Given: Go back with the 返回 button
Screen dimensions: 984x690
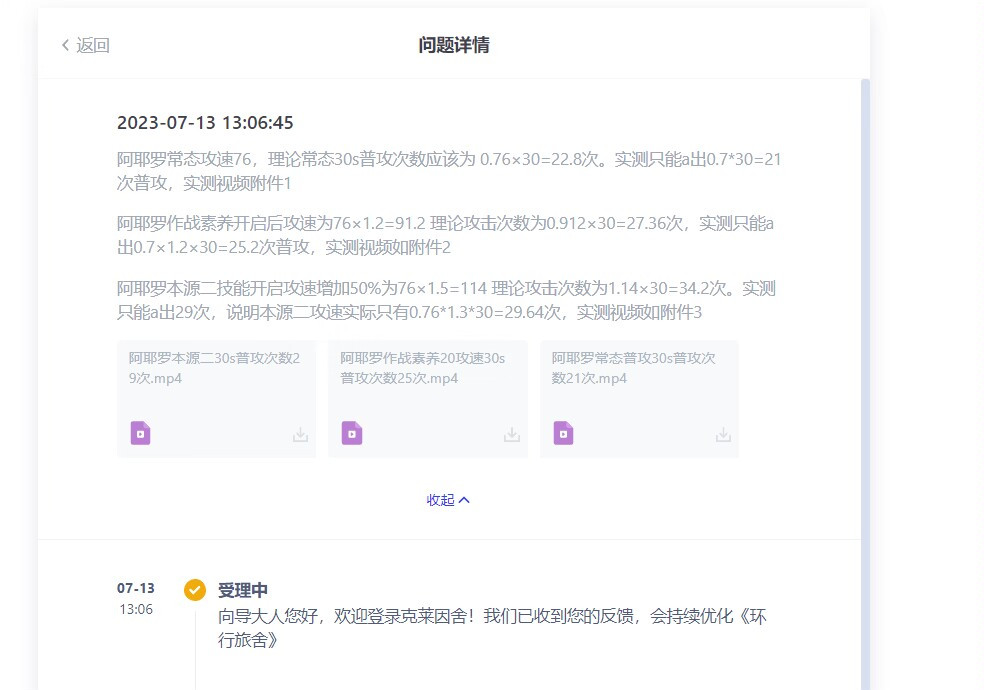Looking at the screenshot, I should pos(85,45).
